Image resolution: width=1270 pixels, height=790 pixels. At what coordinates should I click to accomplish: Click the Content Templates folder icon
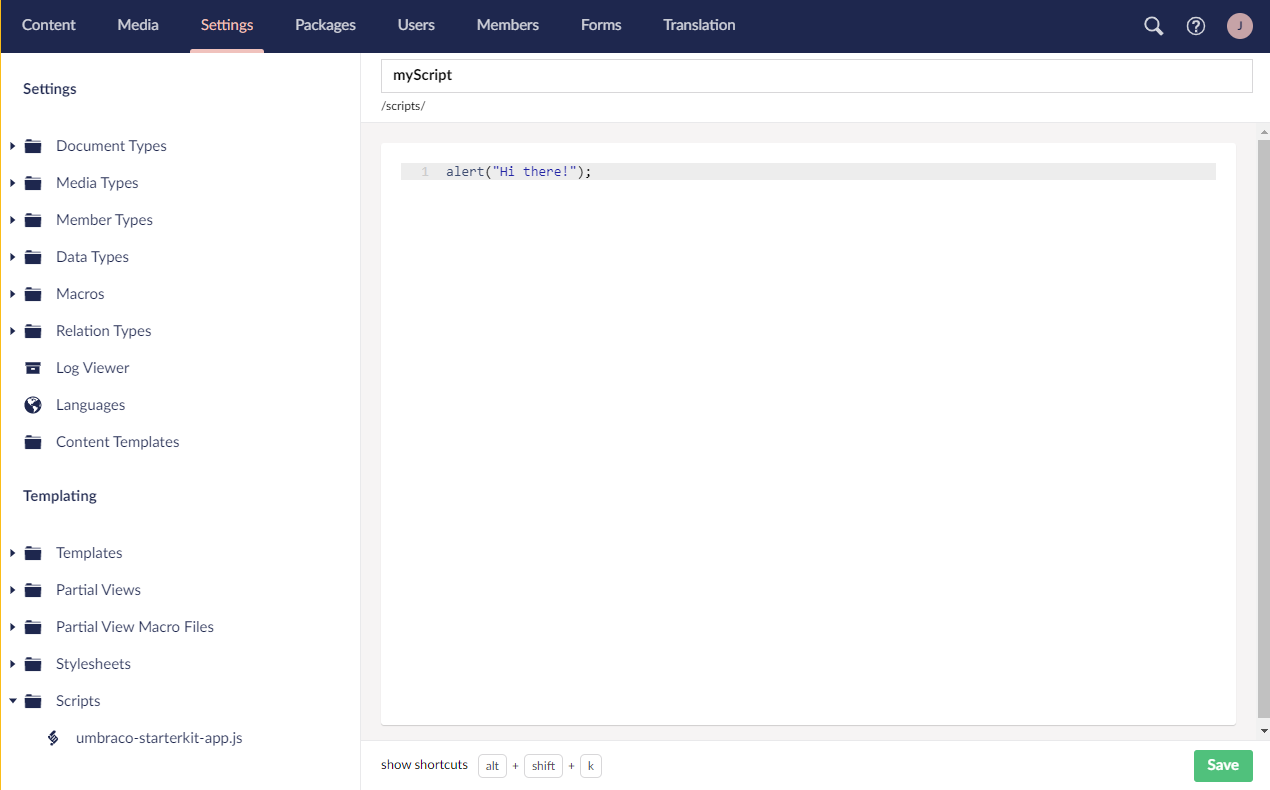click(x=33, y=442)
